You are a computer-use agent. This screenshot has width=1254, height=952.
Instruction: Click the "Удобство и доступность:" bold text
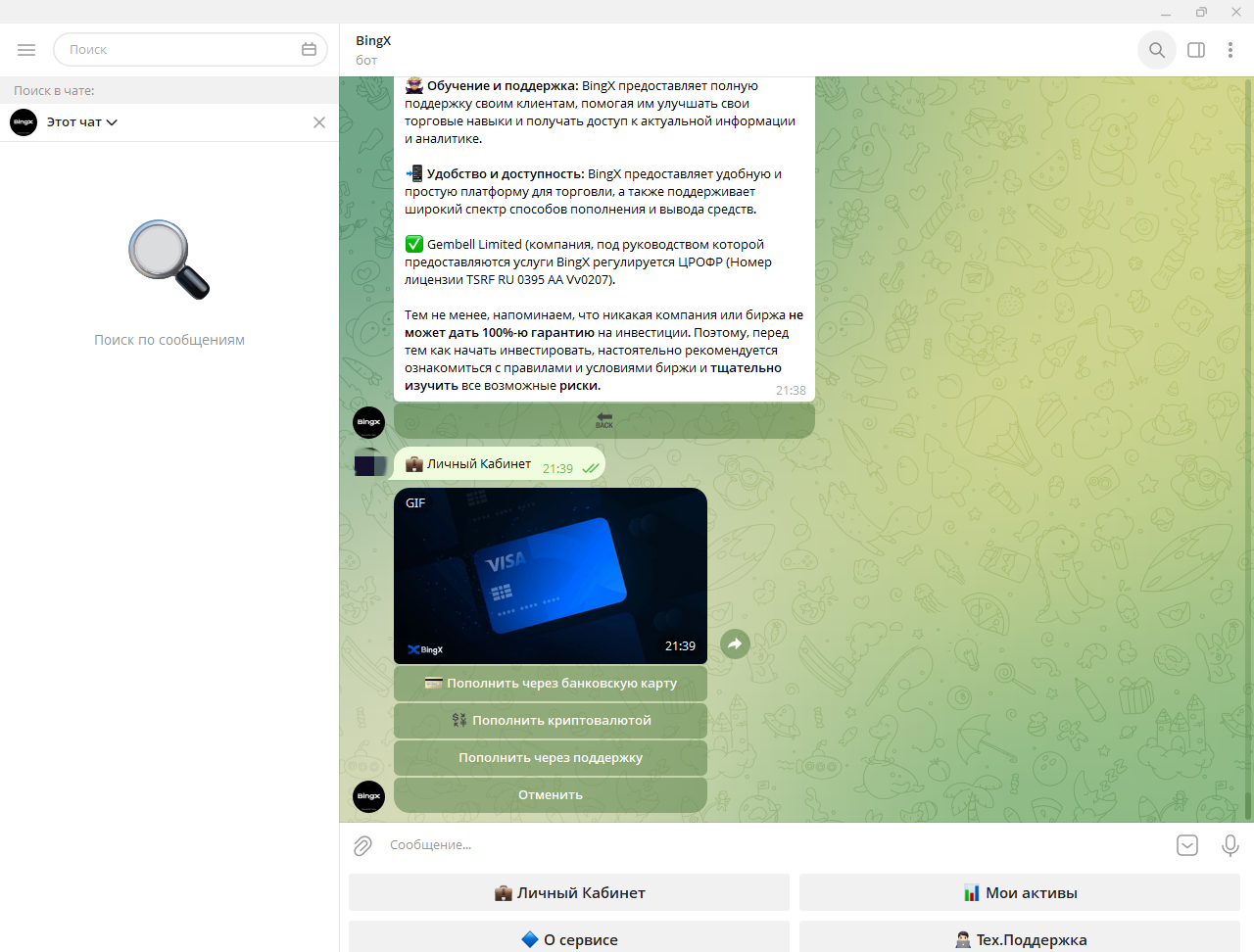pos(506,174)
